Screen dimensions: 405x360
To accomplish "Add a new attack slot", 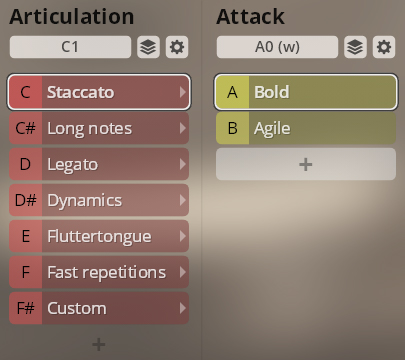I will tap(306, 164).
